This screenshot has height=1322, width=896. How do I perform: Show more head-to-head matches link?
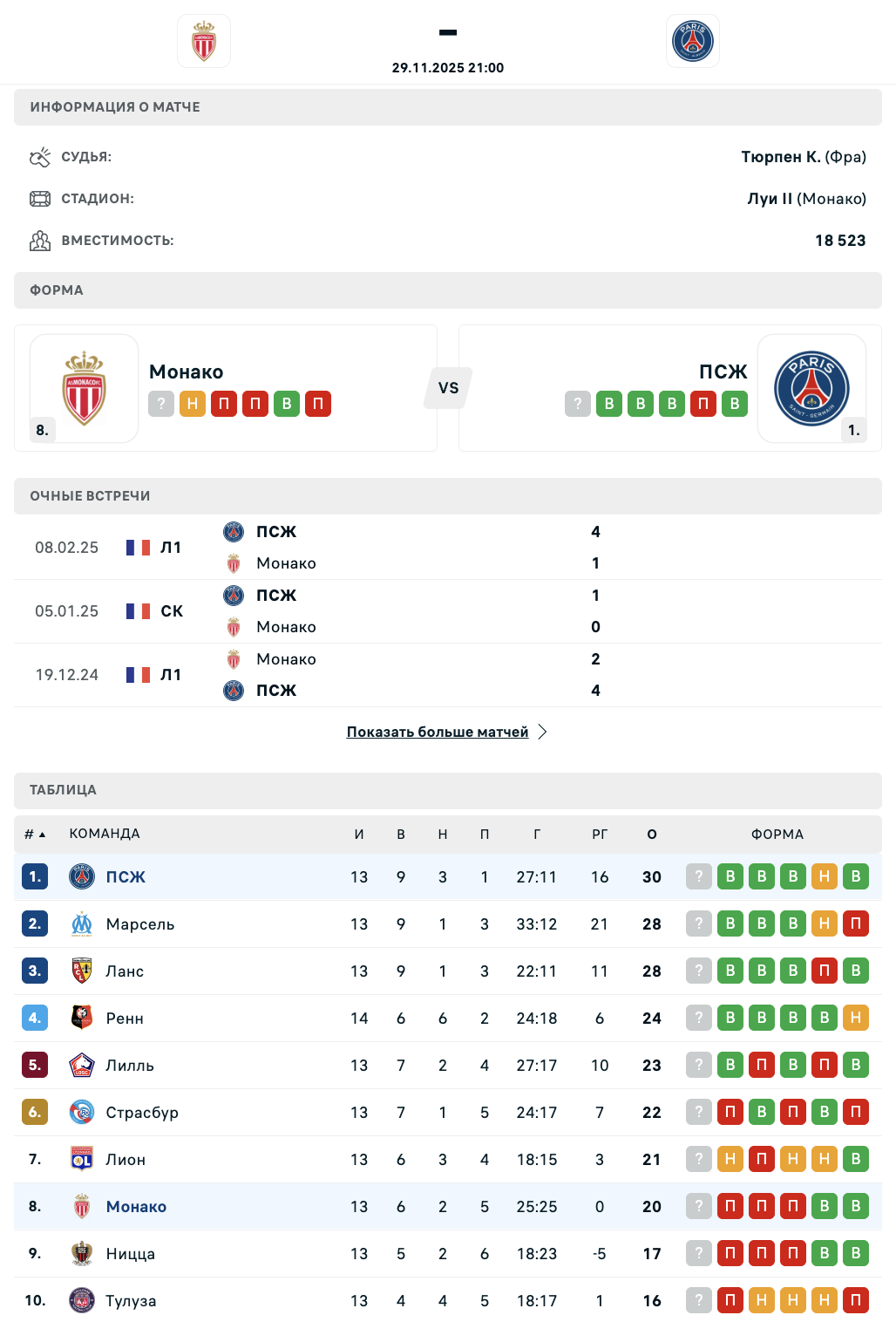point(438,732)
